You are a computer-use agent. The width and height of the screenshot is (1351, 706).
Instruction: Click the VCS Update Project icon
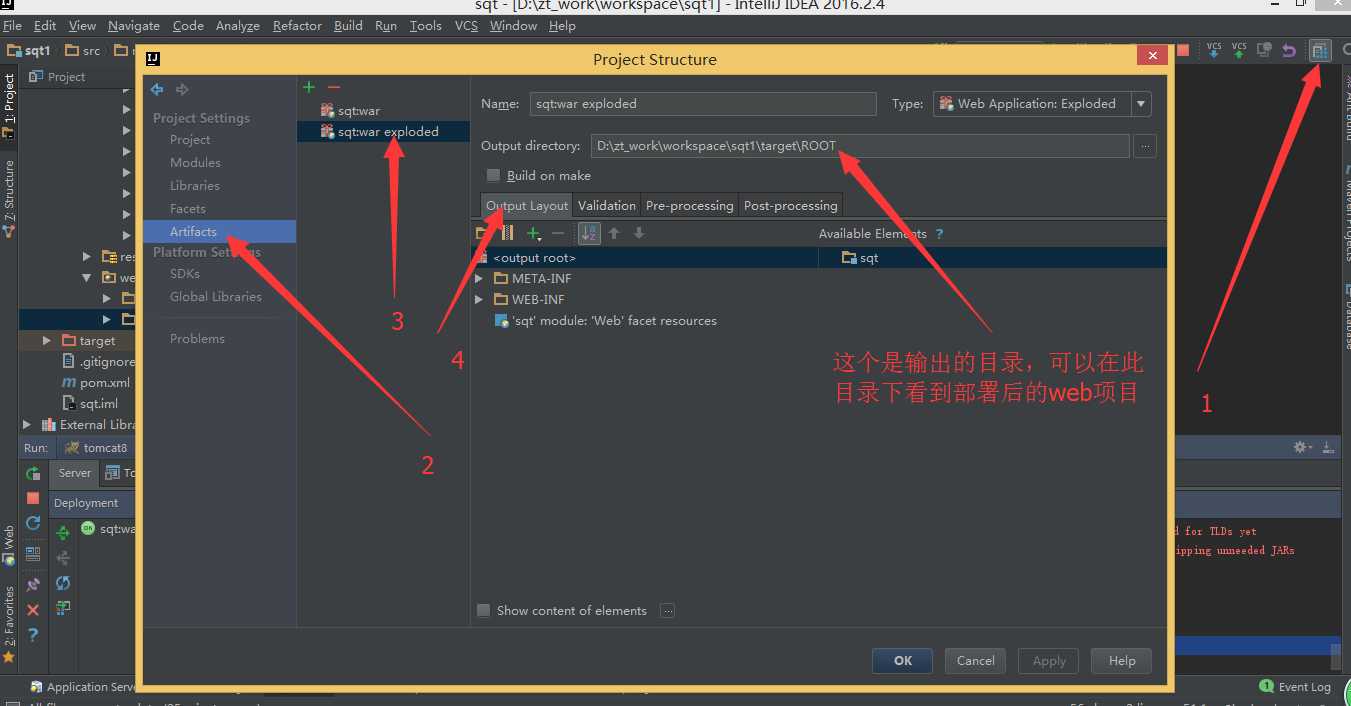pos(1214,50)
